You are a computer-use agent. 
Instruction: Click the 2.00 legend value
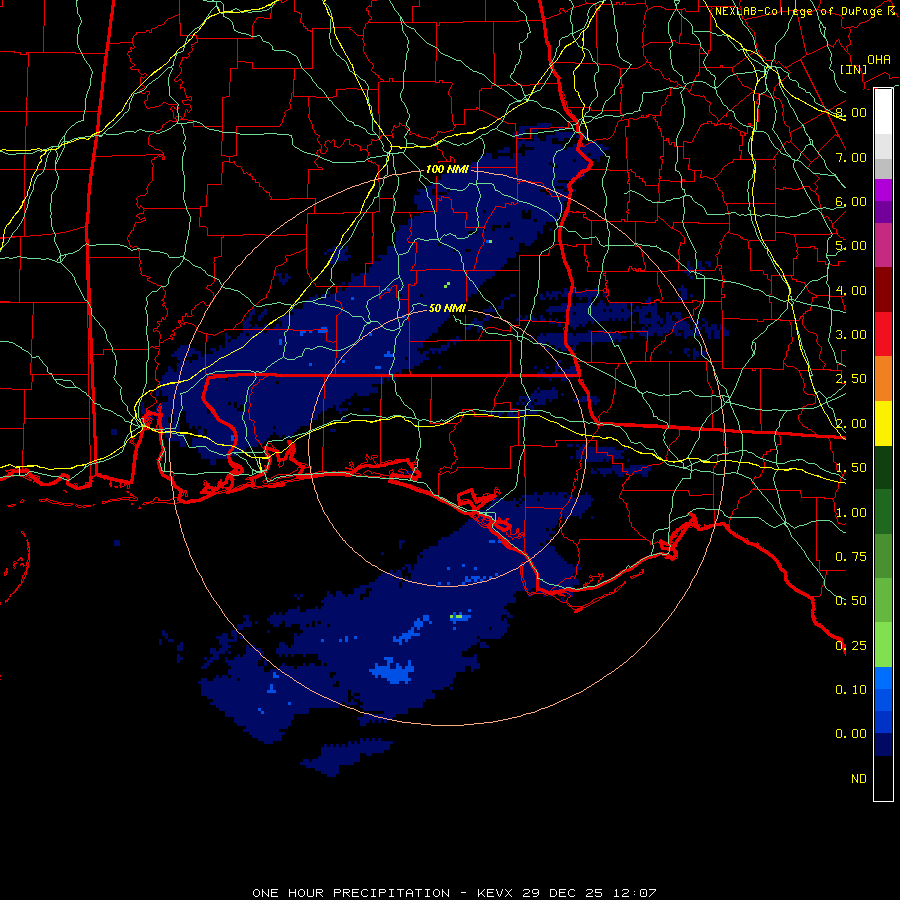[851, 424]
